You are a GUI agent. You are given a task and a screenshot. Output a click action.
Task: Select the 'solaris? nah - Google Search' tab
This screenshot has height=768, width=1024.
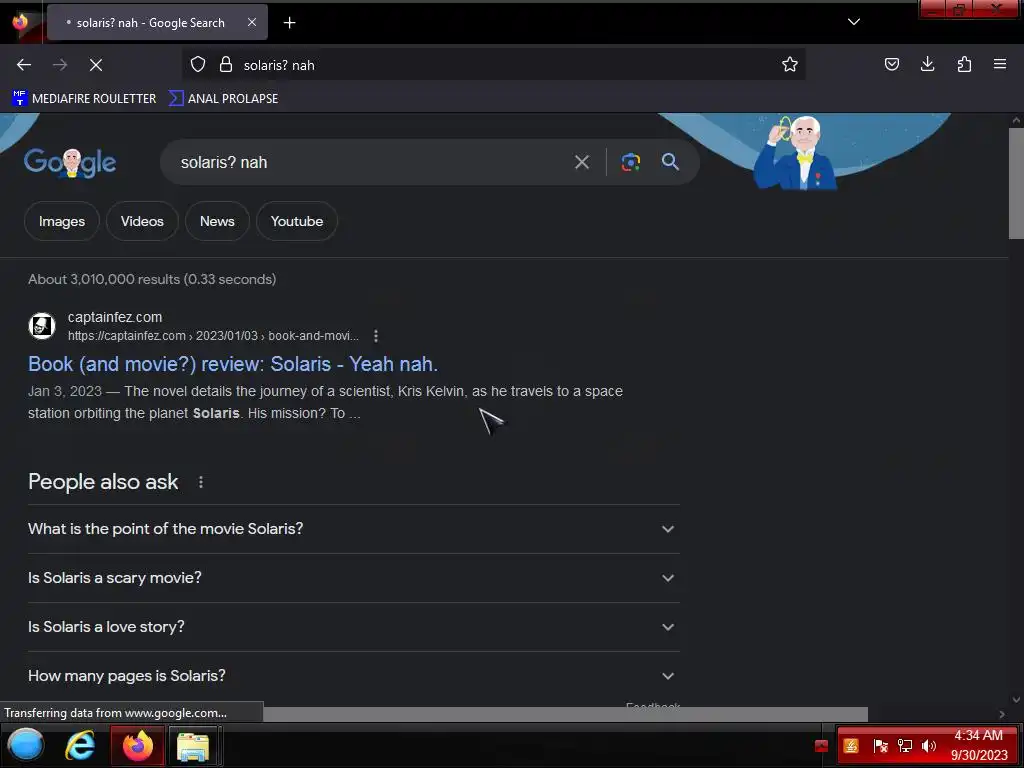pos(157,23)
